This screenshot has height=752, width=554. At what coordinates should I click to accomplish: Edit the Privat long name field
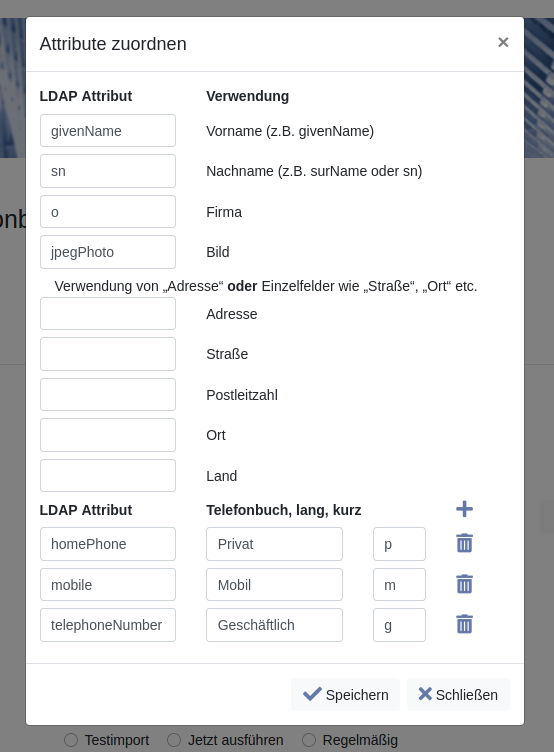274,544
